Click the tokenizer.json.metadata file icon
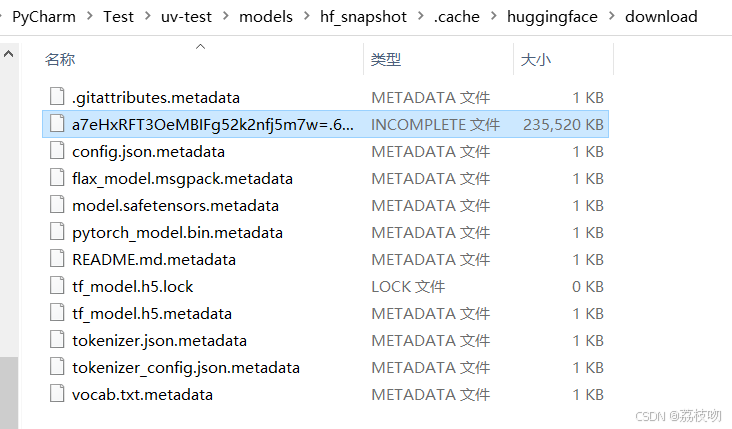 [57, 340]
